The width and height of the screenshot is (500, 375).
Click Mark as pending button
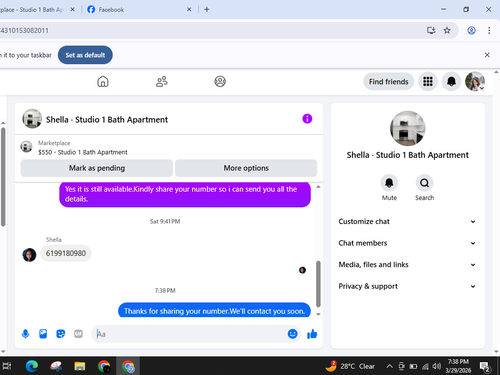click(x=97, y=168)
